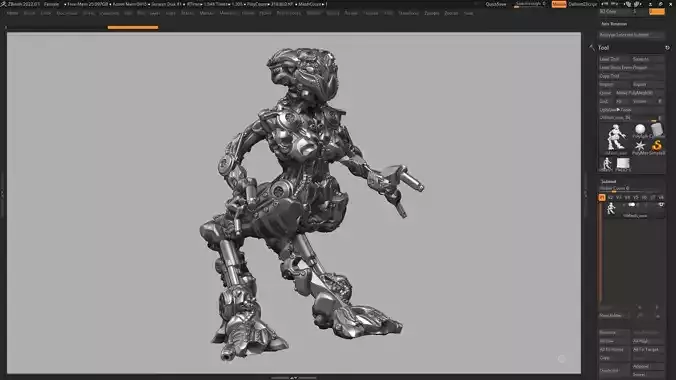Click the subtool robot thumbnail
This screenshot has height=380, width=676.
tap(611, 209)
